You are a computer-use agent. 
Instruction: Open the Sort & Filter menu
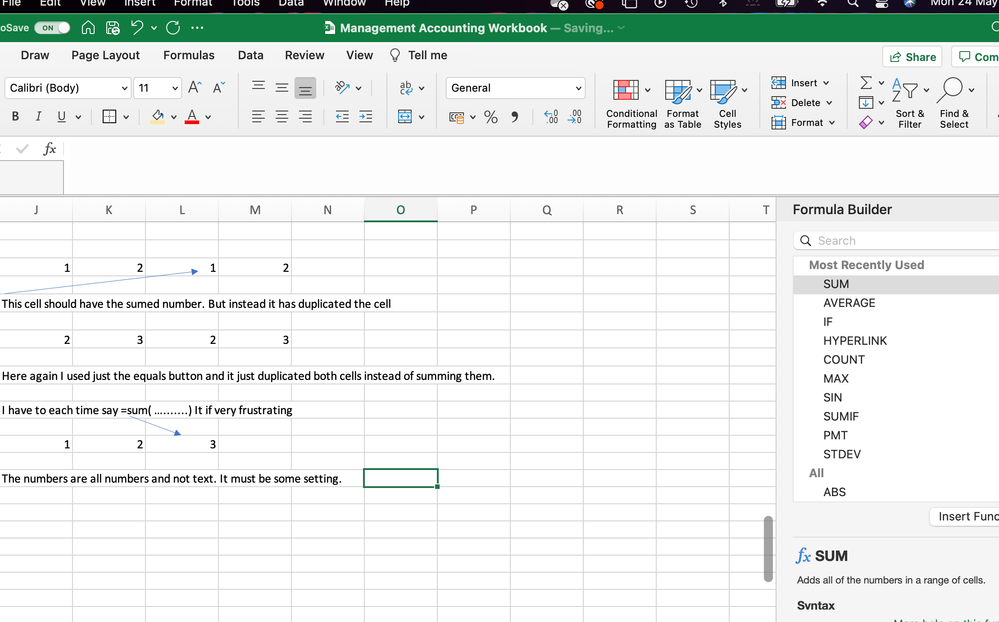(x=910, y=104)
